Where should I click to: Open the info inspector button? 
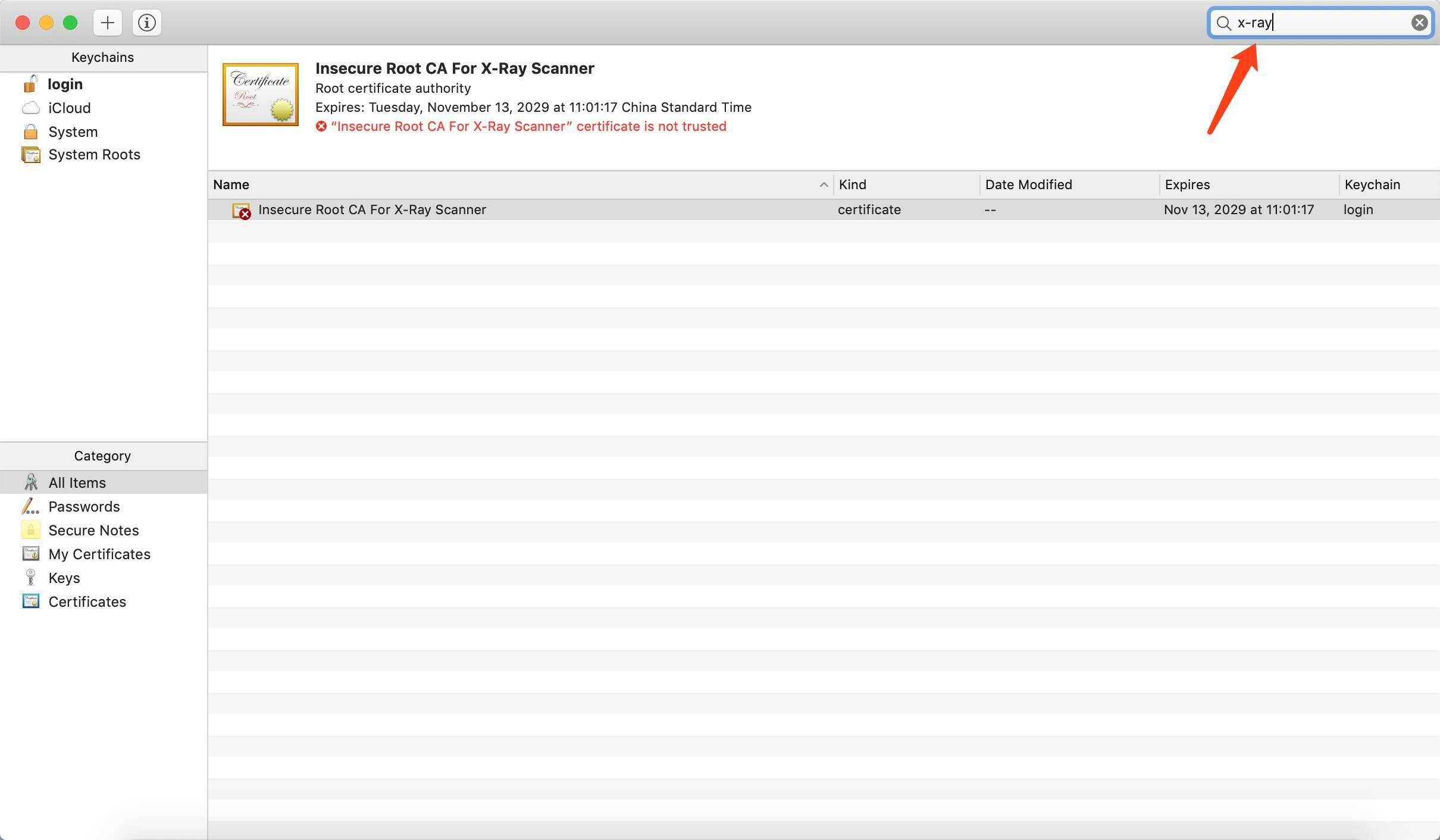click(x=147, y=23)
